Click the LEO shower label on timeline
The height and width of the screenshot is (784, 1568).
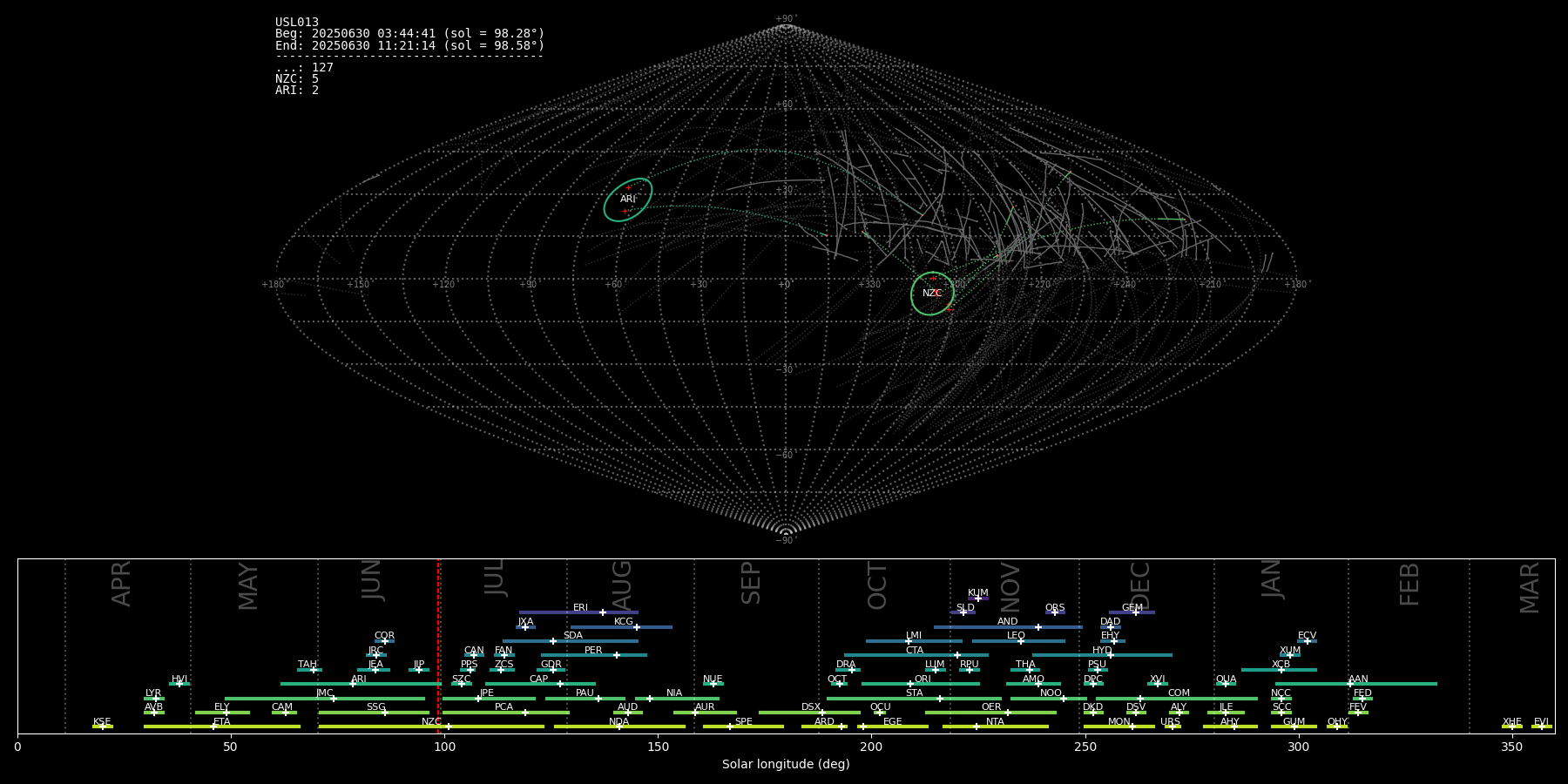click(1016, 636)
